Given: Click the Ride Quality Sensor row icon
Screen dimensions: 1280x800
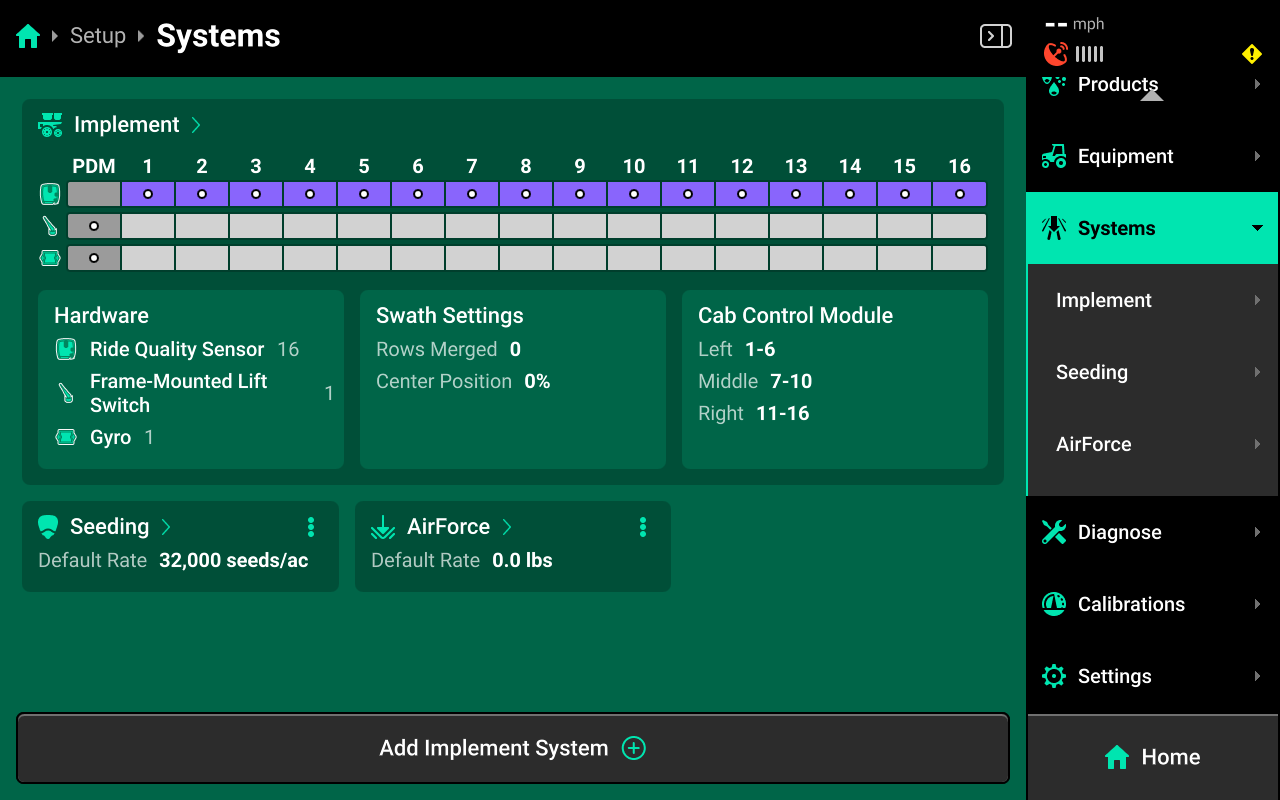Looking at the screenshot, I should click(50, 194).
